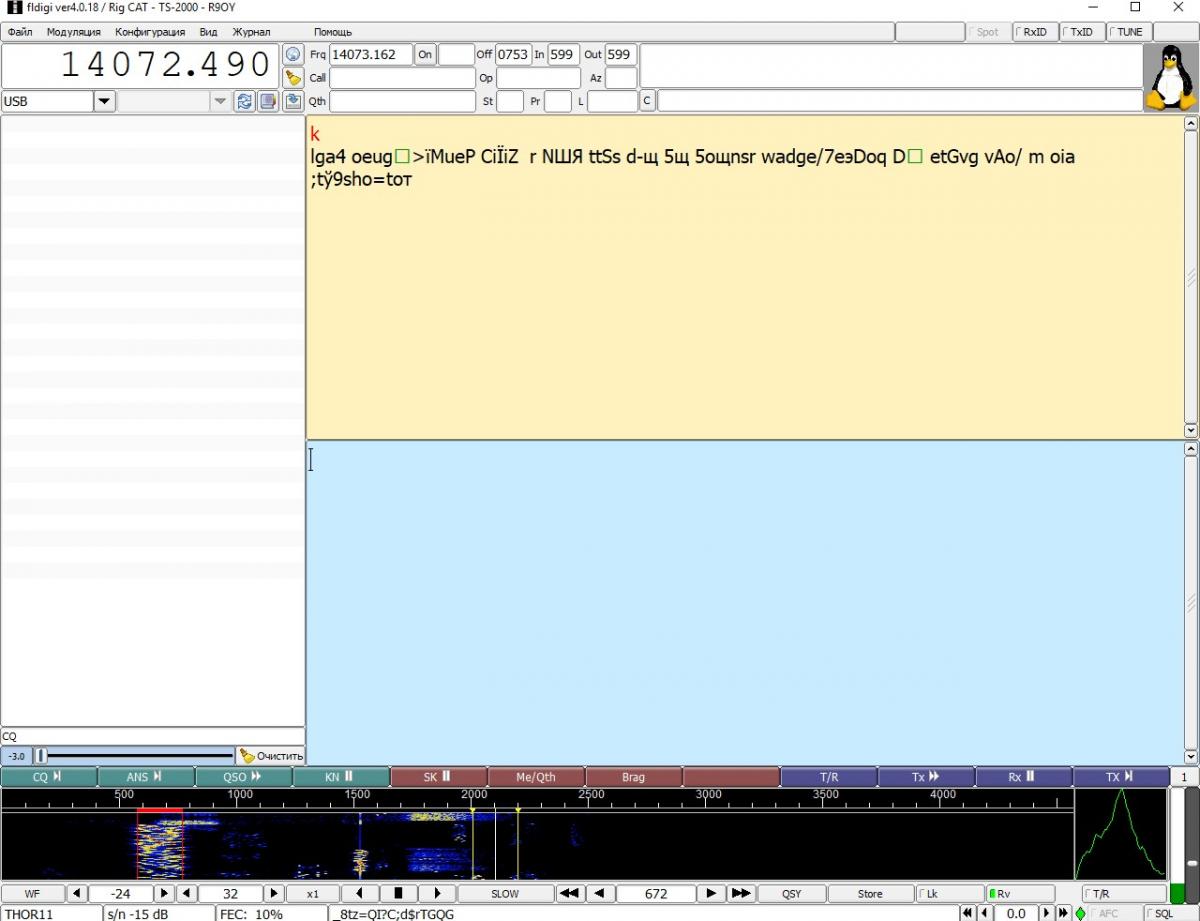Click the Tux penguin logo
This screenshot has width=1200, height=921.
click(1170, 78)
